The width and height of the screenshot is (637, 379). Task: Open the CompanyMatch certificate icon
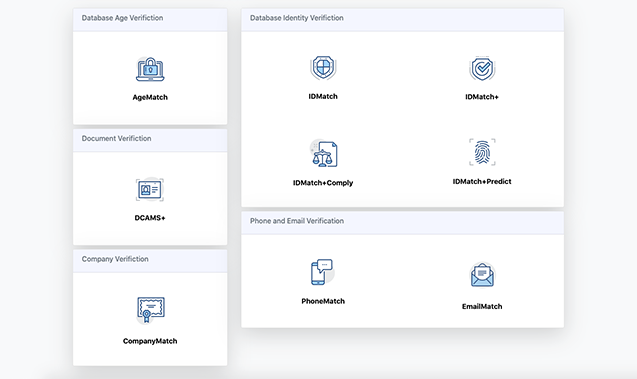pyautogui.click(x=150, y=310)
